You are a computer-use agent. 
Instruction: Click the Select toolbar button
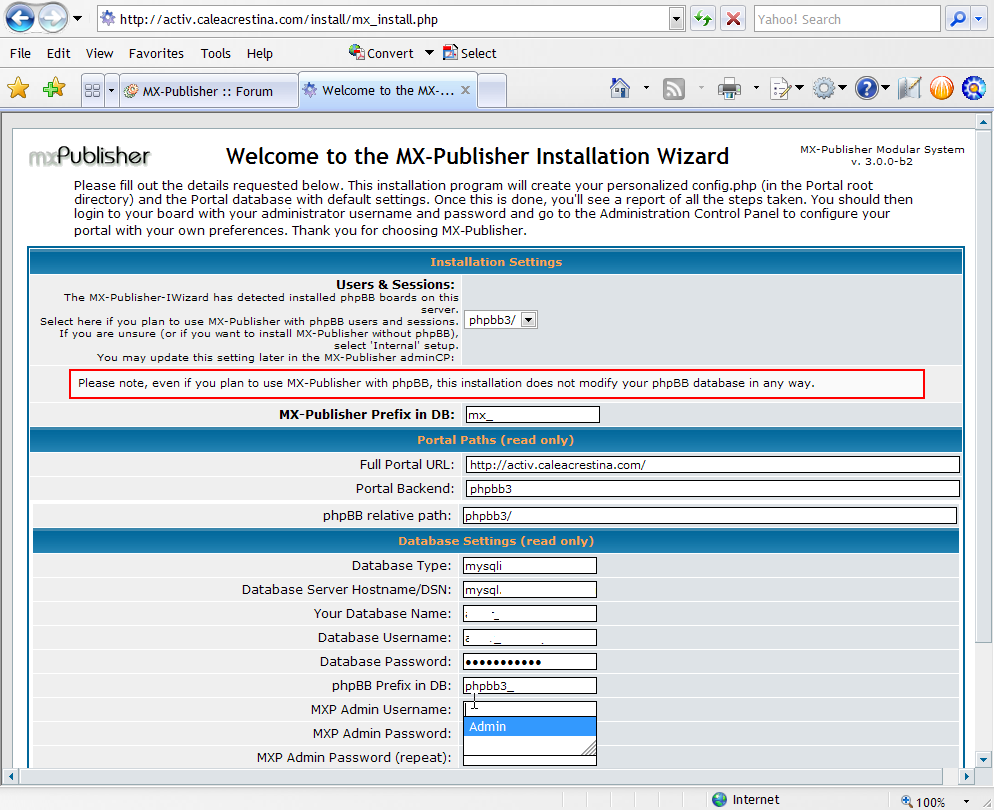pyautogui.click(x=470, y=53)
